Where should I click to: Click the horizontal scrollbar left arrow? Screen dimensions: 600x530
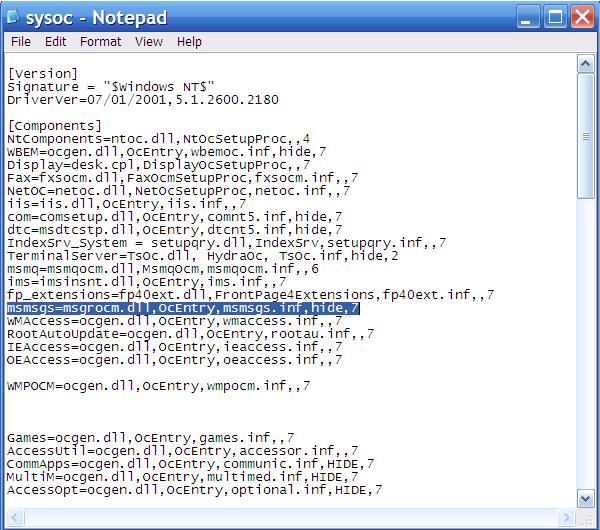(x=15, y=518)
